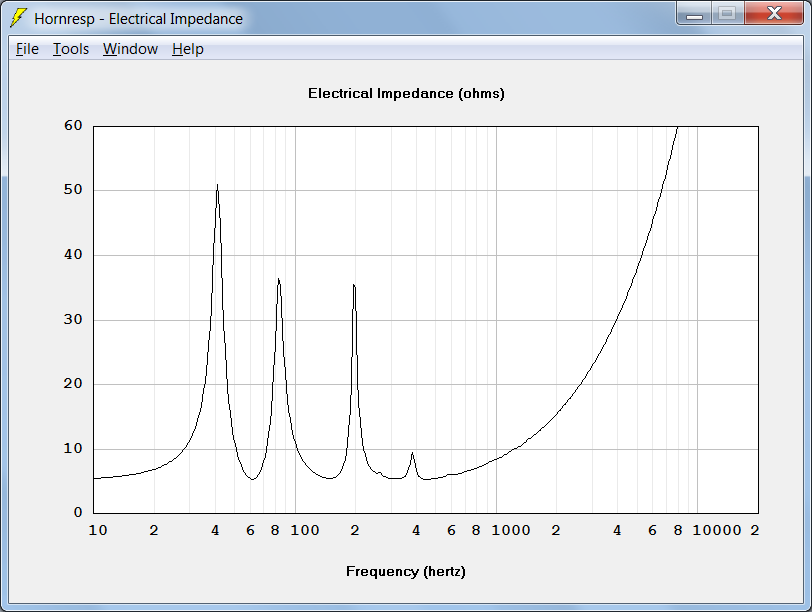Click the impedance peak near 80 Hz
Screen dimensions: 812x612
[279, 281]
